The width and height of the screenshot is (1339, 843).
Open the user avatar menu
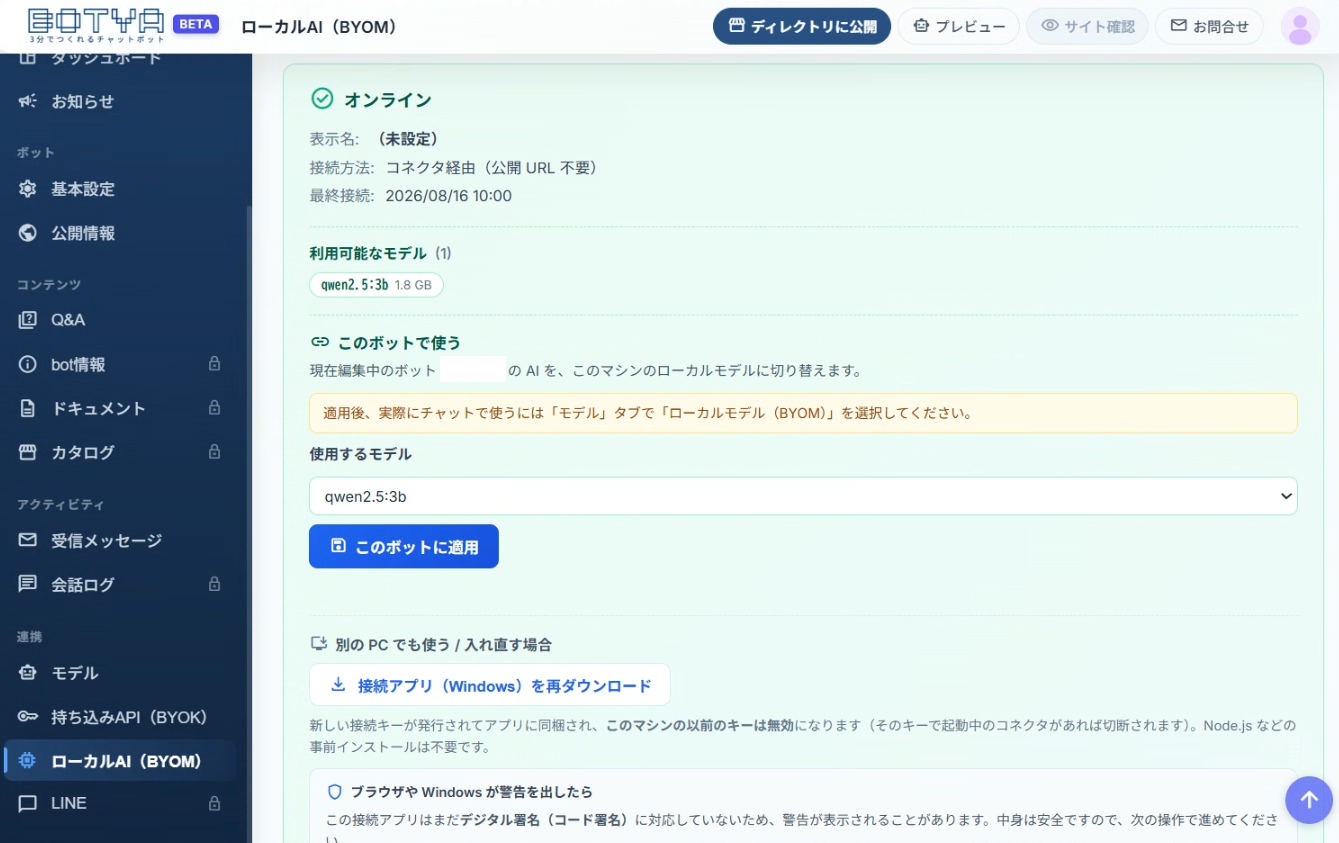(1300, 26)
